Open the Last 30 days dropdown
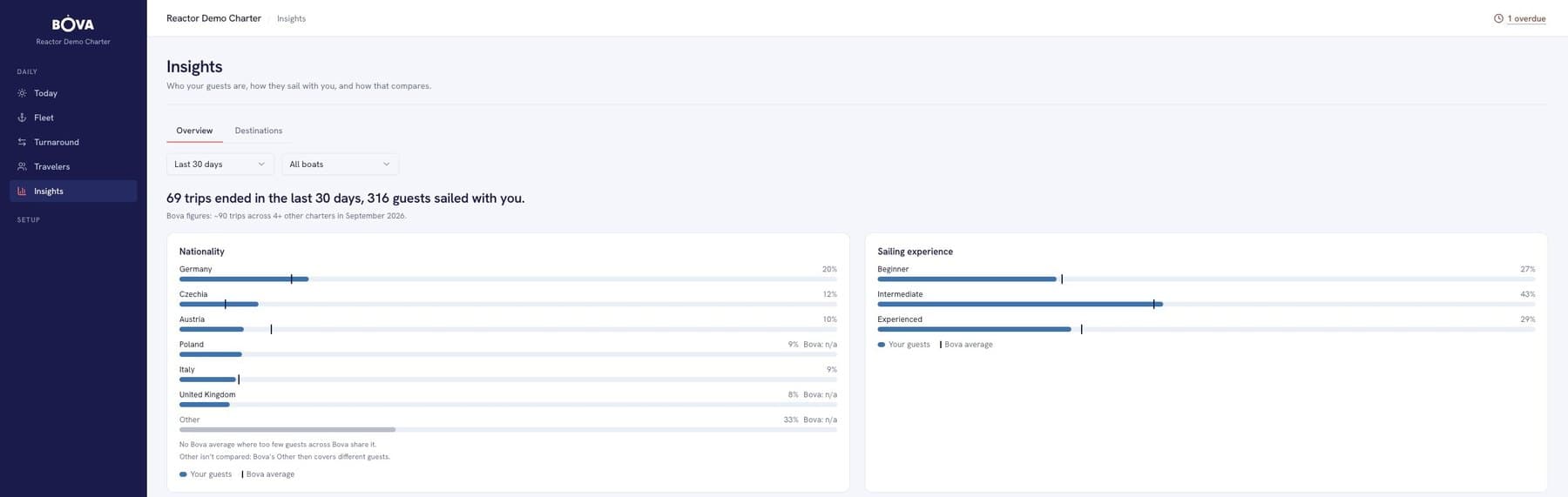The image size is (1568, 497). (220, 164)
